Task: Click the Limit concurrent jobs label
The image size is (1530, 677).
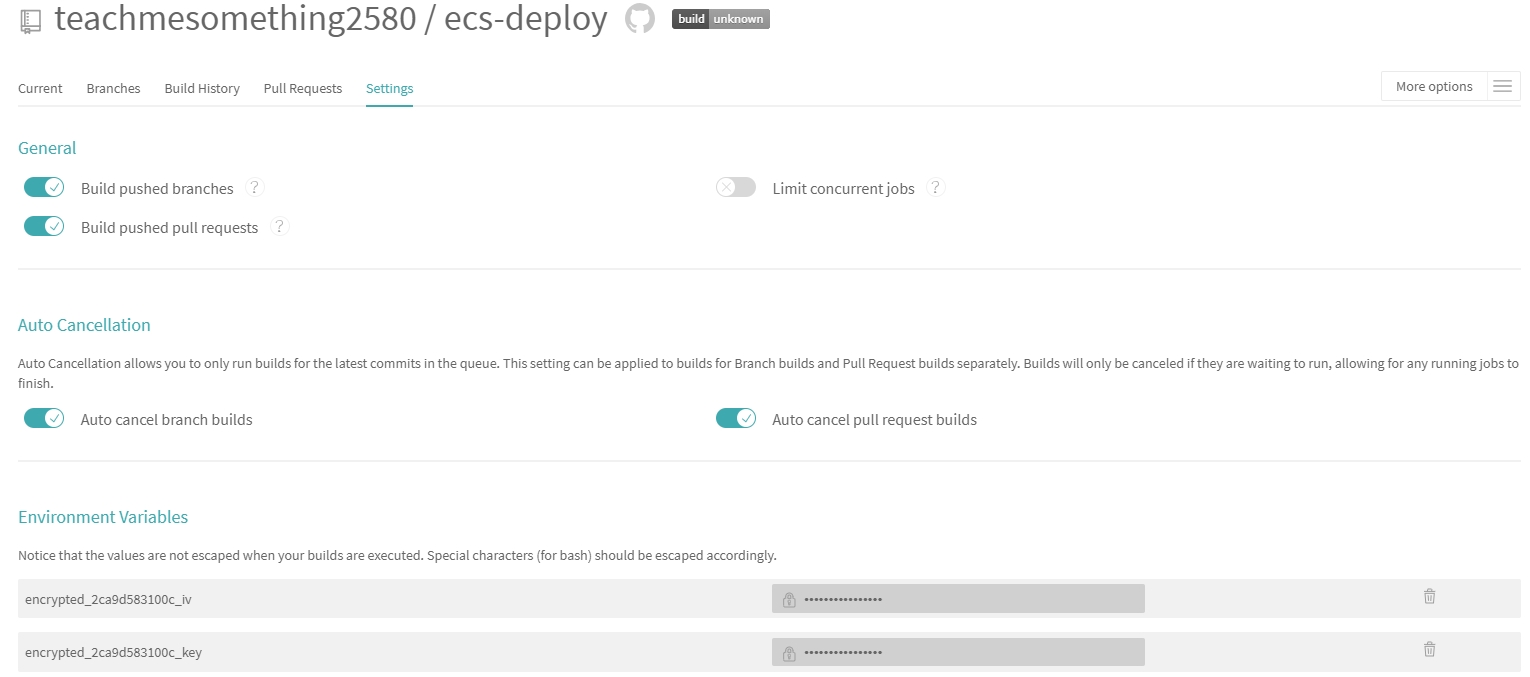Action: click(843, 188)
